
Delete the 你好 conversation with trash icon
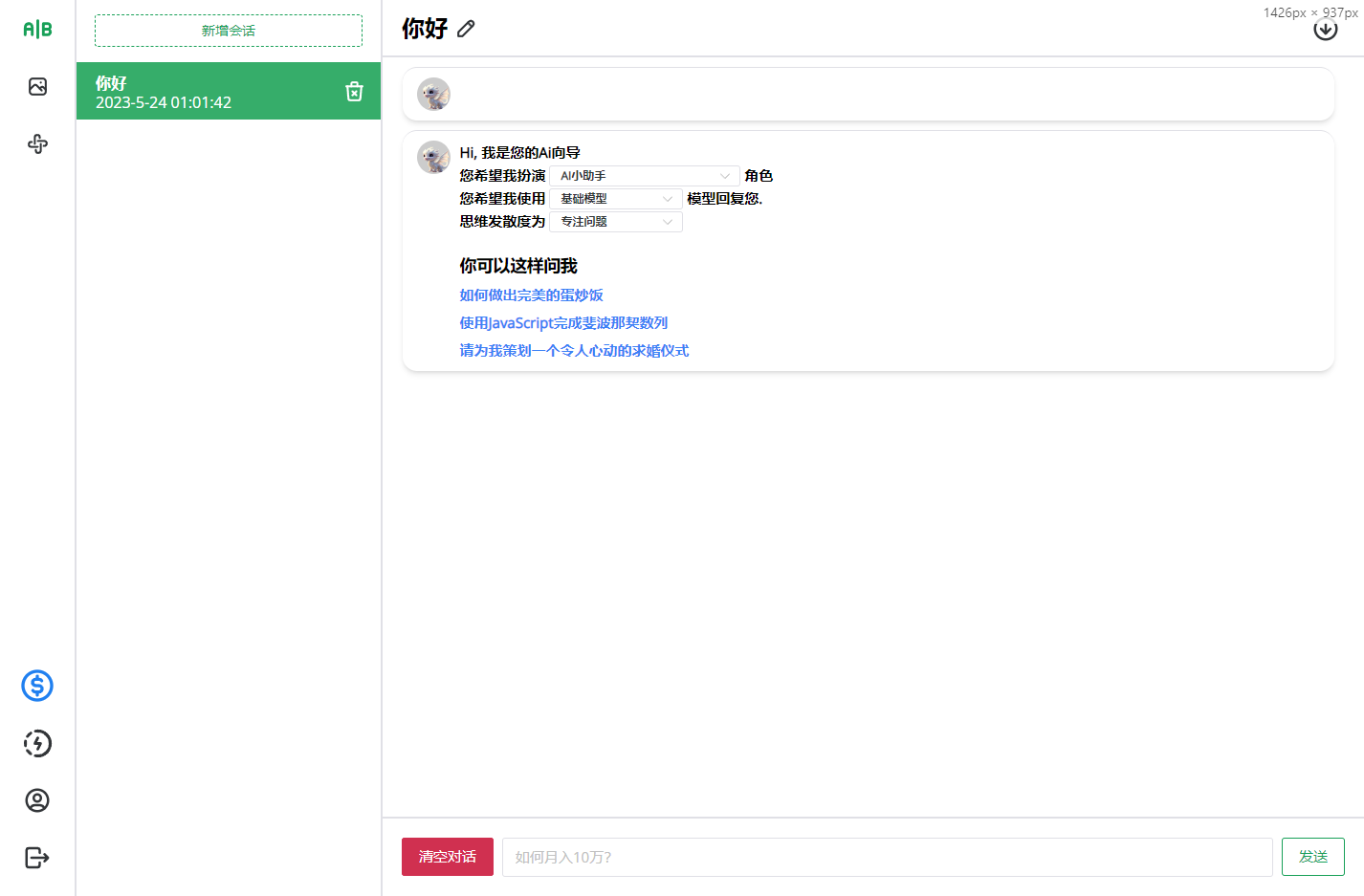(x=354, y=91)
